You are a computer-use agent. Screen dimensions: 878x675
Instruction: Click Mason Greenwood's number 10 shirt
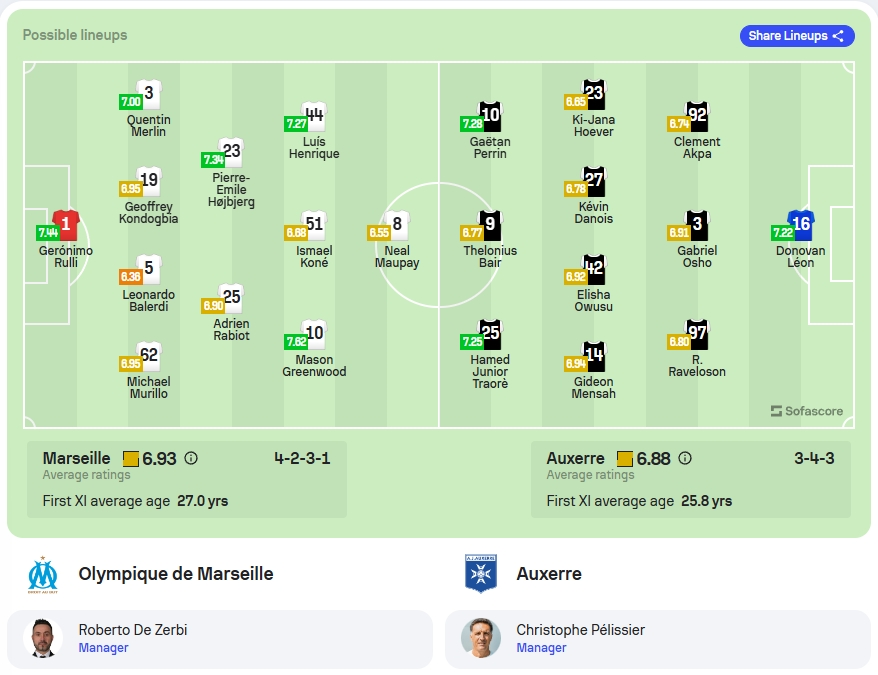click(314, 334)
